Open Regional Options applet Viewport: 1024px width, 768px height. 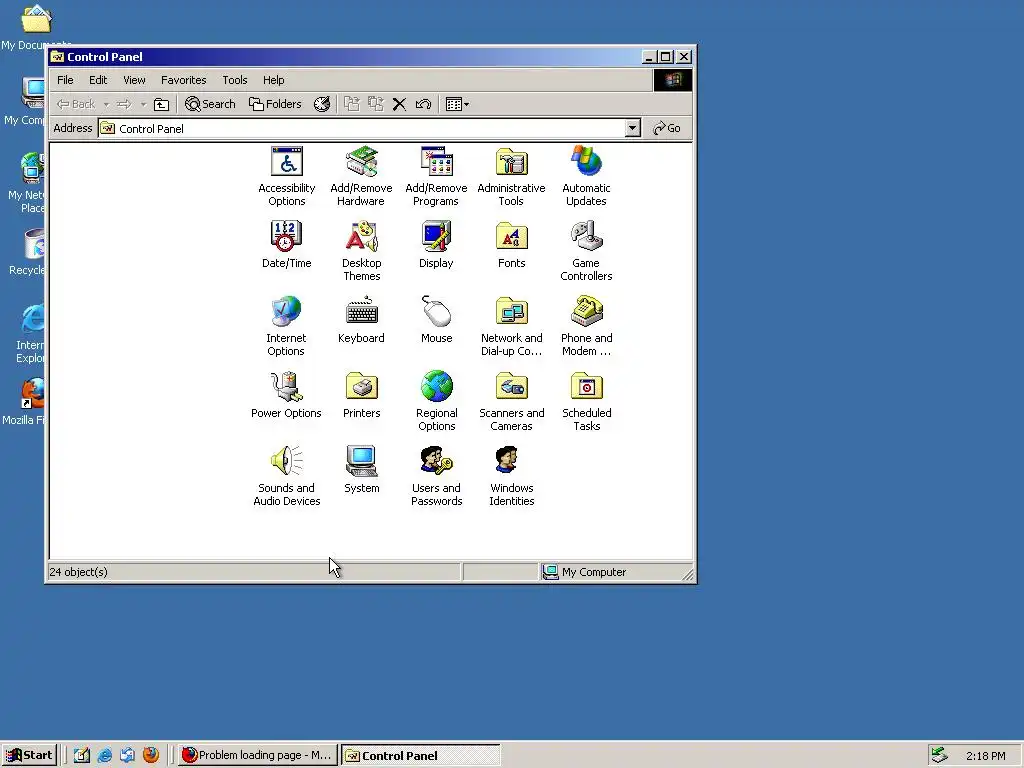pos(436,402)
